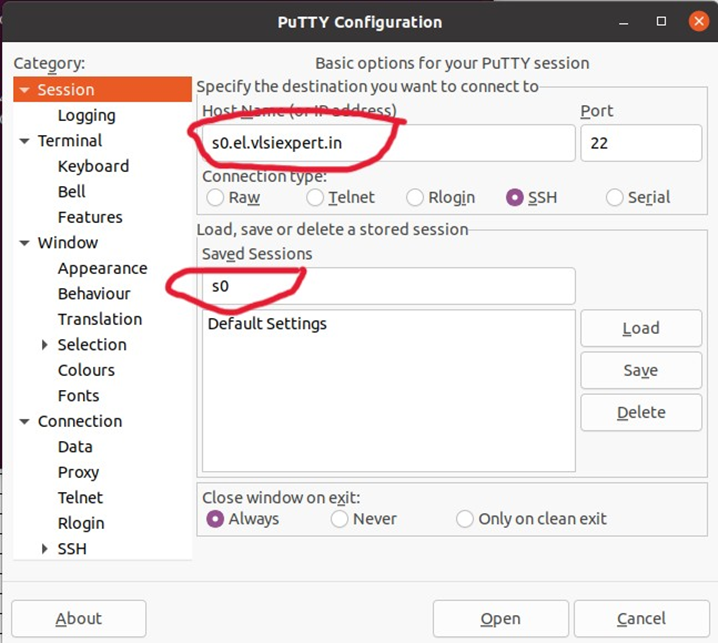Open SSH settings in category tree
The width and height of the screenshot is (718, 643).
(x=72, y=549)
